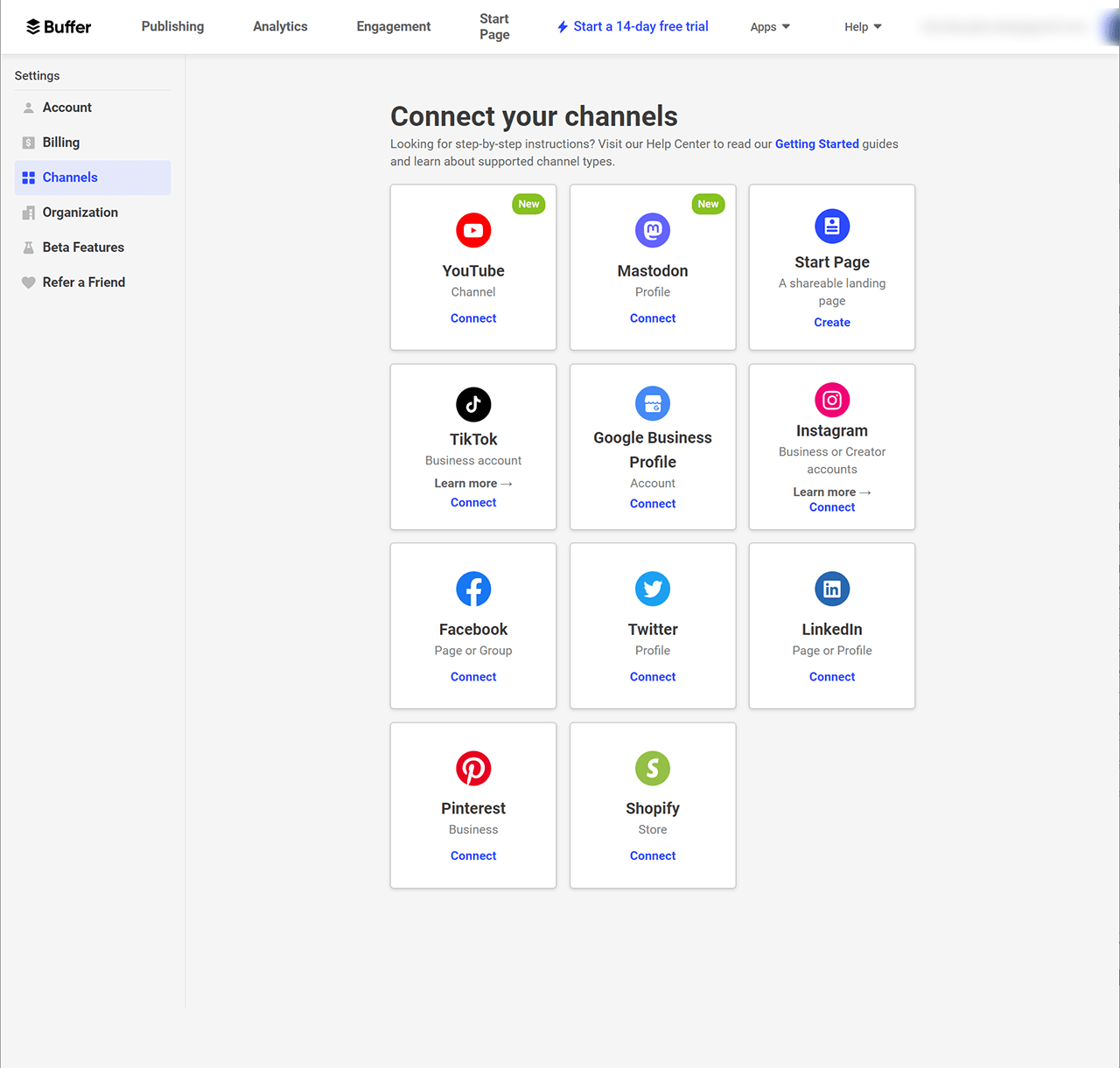Connect a Facebook Page or Group
The image size is (1120, 1068).
(x=473, y=677)
